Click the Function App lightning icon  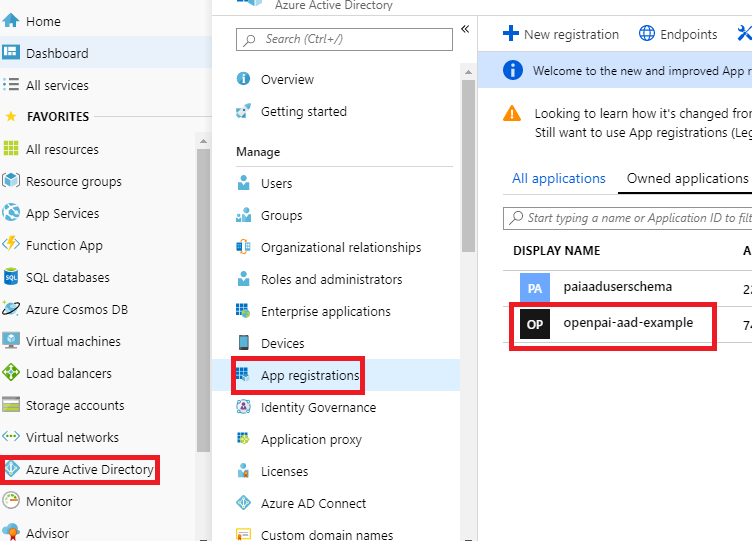pyautogui.click(x=11, y=245)
